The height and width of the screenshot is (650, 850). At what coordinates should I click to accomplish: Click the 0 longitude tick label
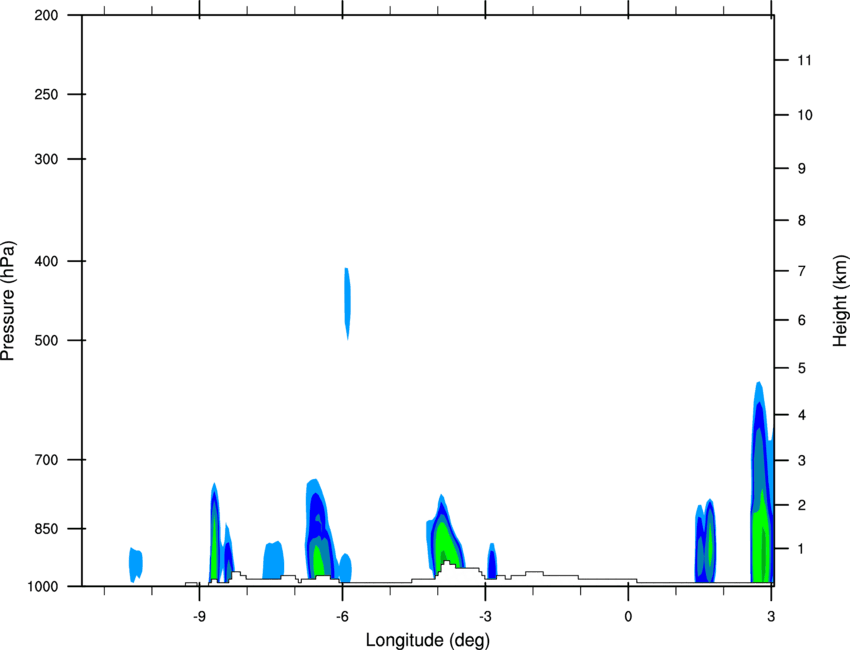point(628,616)
